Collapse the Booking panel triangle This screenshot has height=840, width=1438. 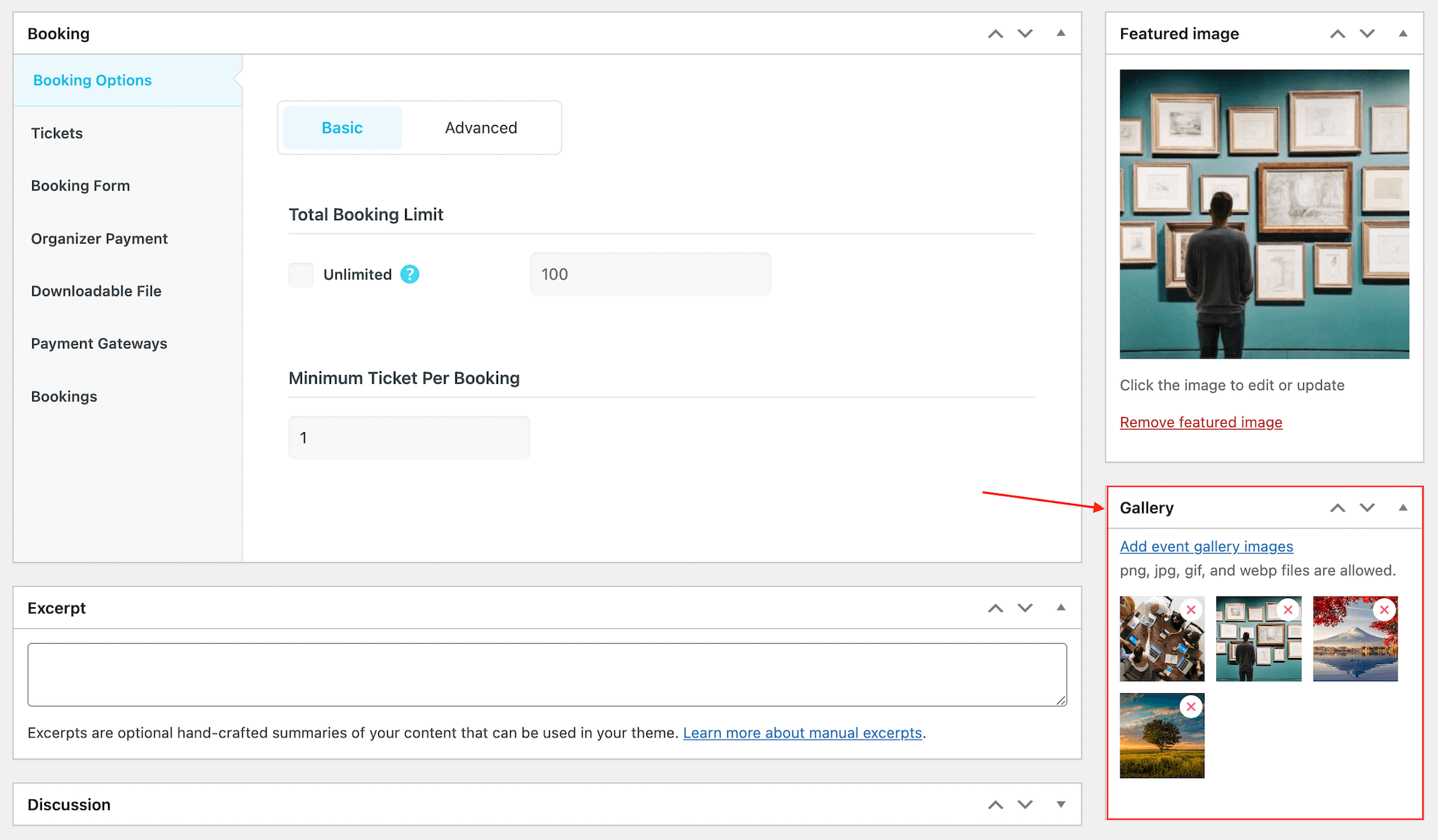[1061, 34]
